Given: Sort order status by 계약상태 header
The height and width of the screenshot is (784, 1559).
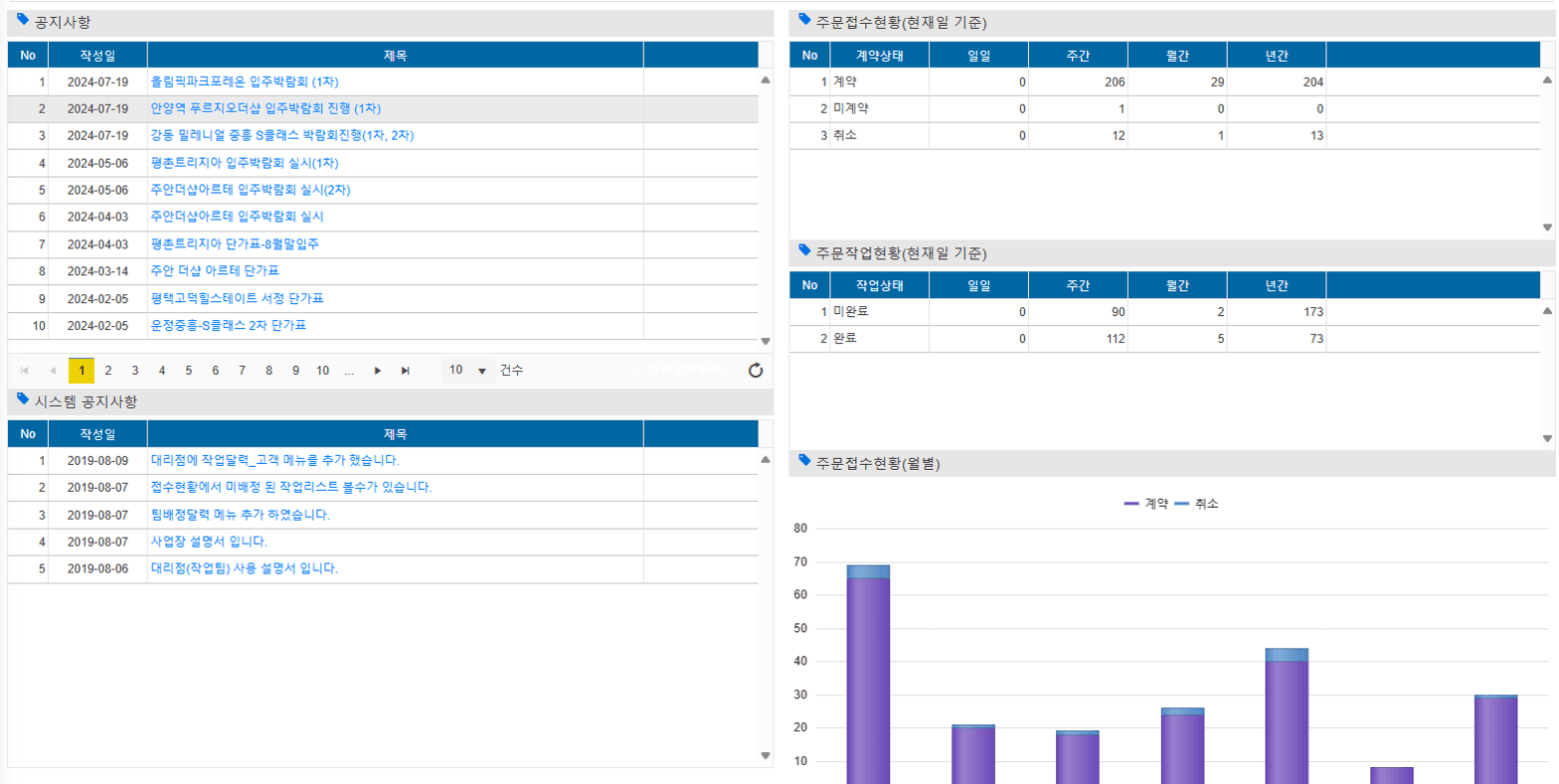Looking at the screenshot, I should [x=879, y=56].
